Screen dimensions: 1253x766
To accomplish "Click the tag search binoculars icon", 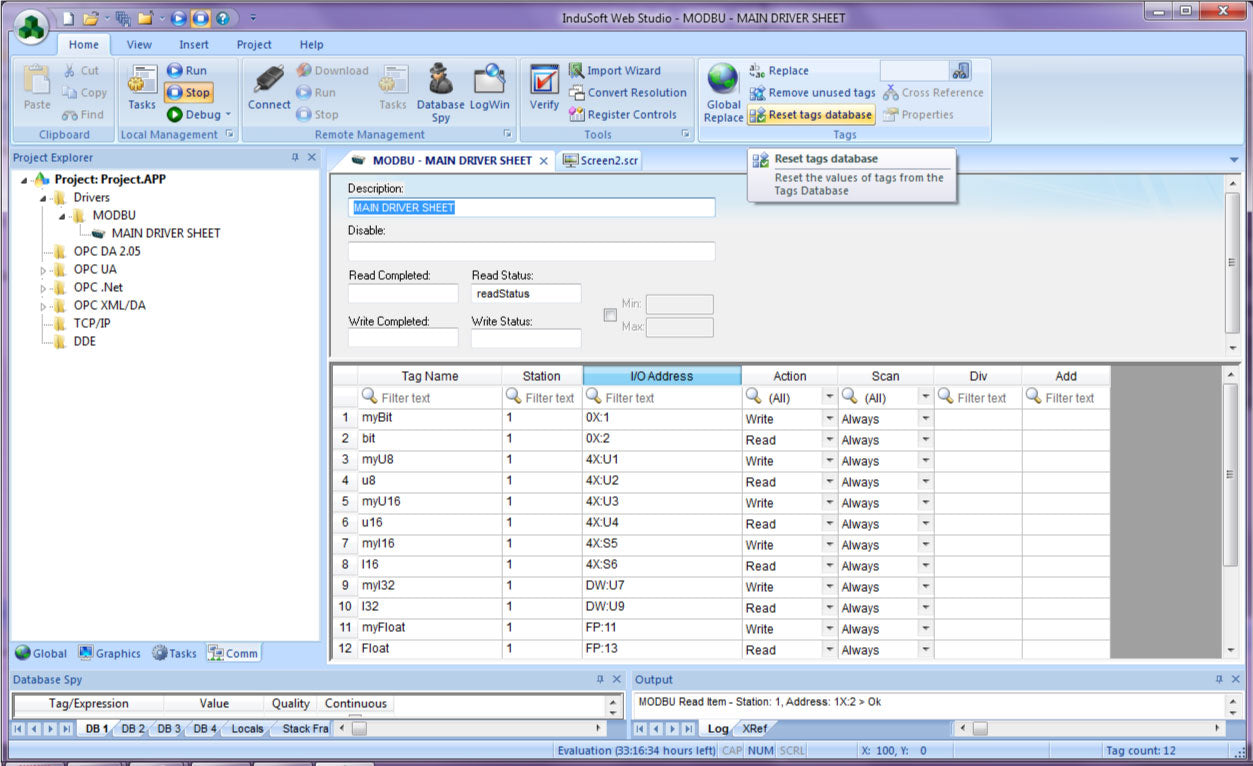I will coord(961,71).
